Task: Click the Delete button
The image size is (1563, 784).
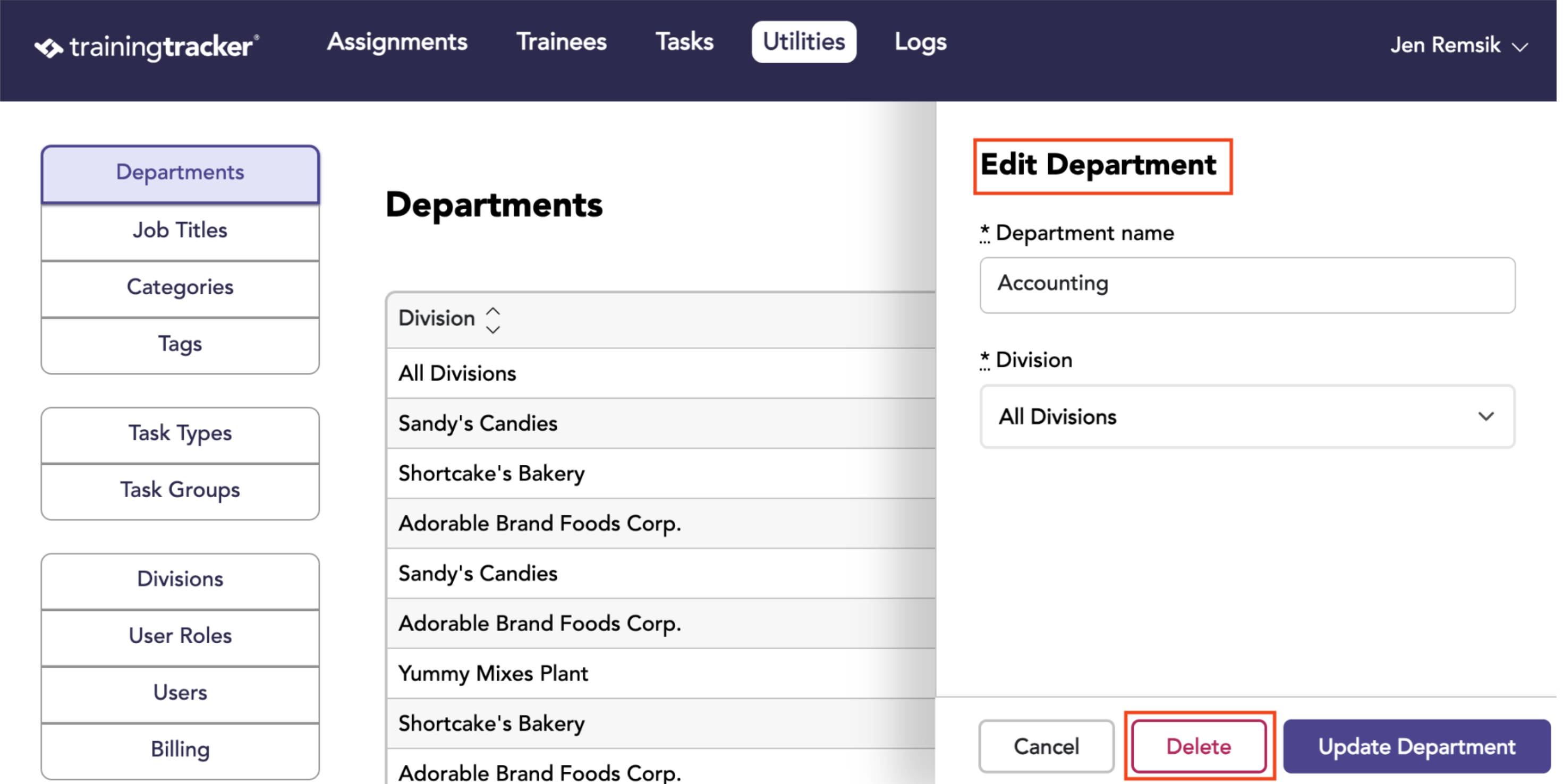Action: pyautogui.click(x=1199, y=746)
